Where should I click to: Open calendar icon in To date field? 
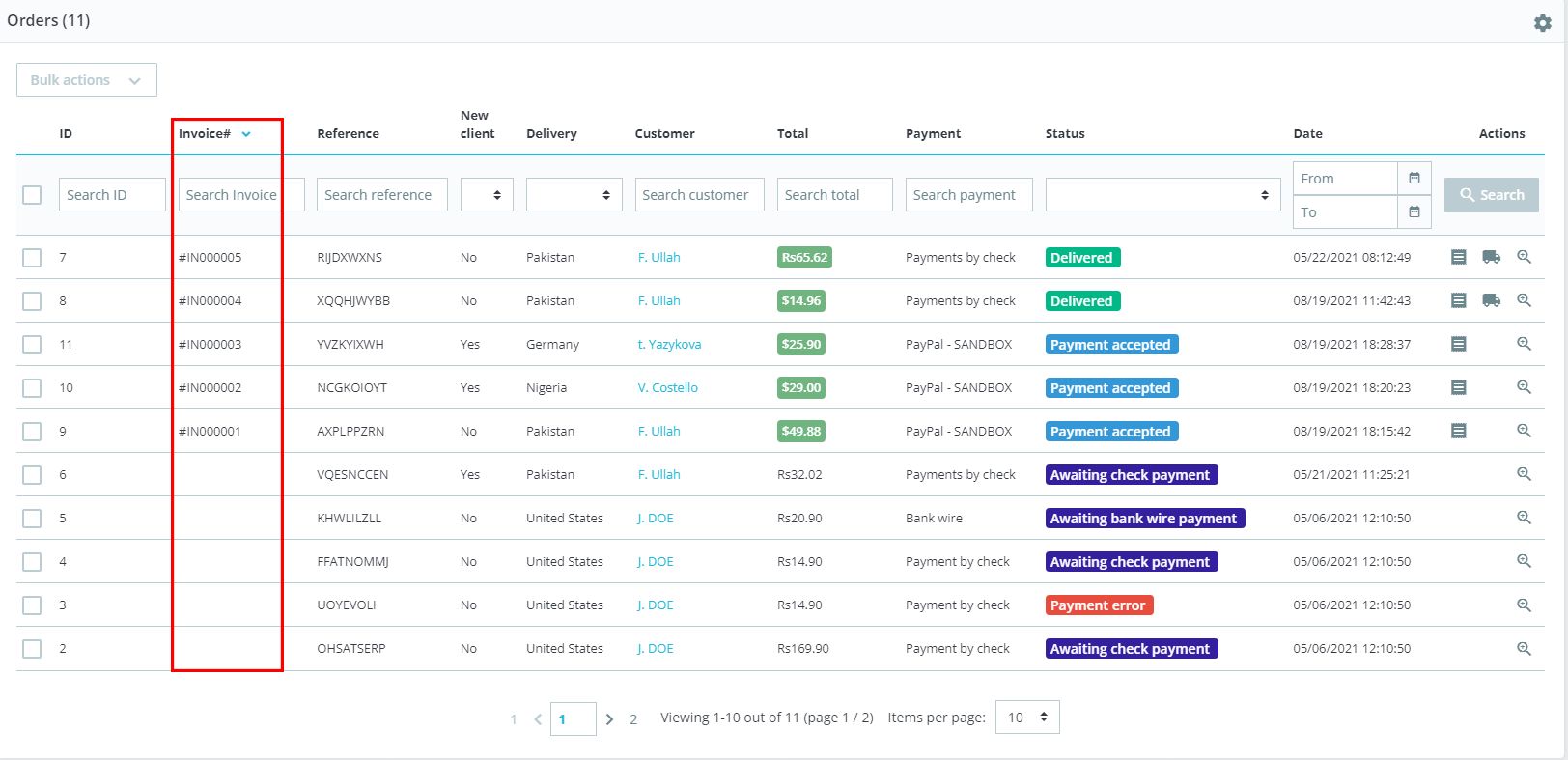pos(1414,212)
